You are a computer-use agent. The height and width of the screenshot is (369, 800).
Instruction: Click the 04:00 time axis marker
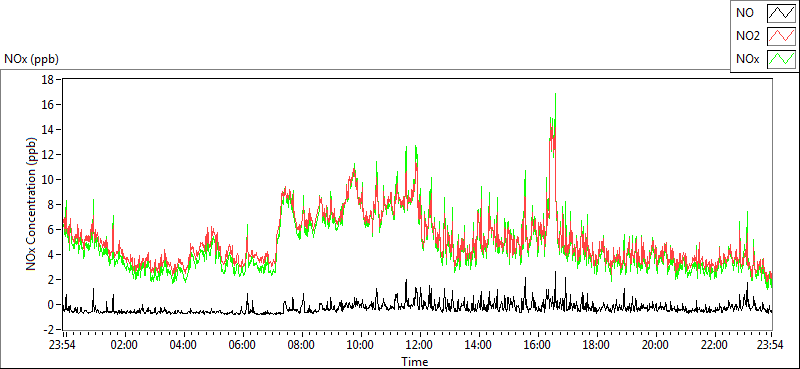click(x=183, y=345)
